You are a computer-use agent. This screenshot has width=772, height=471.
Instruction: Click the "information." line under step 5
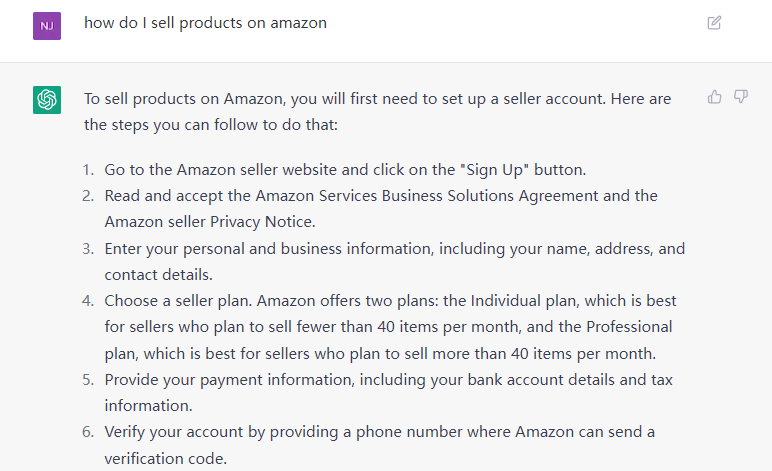click(148, 406)
